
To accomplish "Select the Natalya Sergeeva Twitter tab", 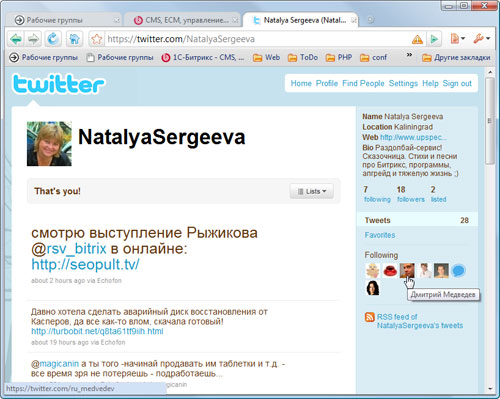I will pyautogui.click(x=301, y=20).
